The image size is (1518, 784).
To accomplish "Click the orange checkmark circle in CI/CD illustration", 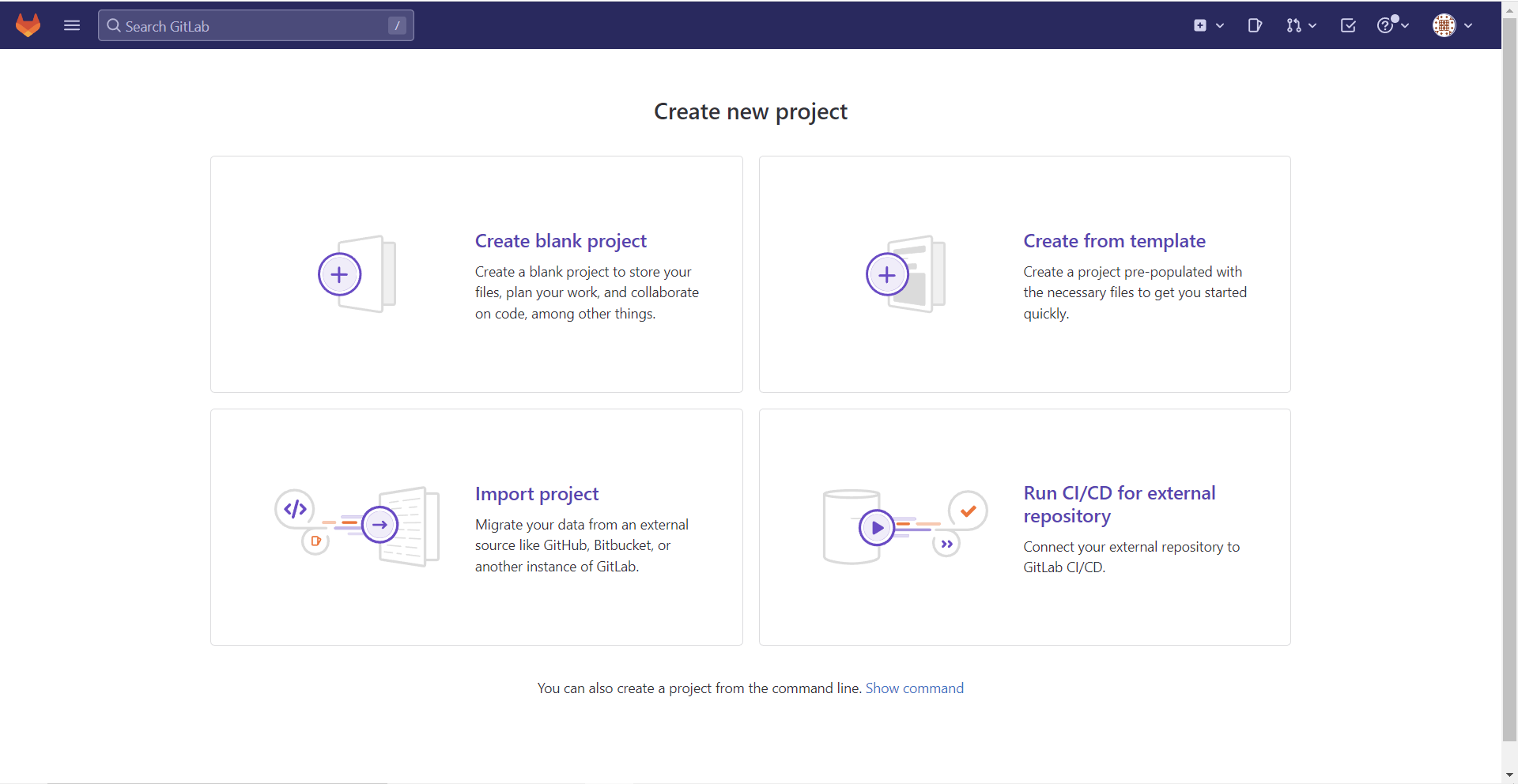I will point(968,511).
